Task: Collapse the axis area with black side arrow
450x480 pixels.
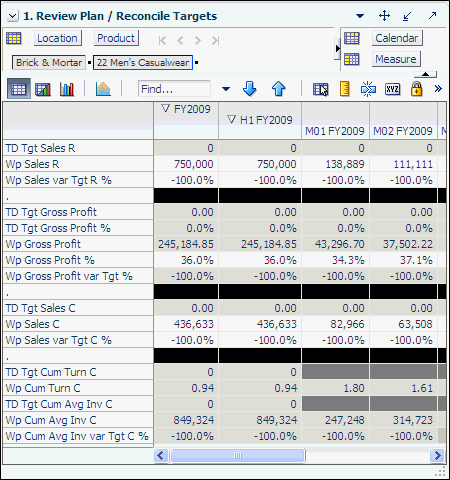Action: pos(337,48)
